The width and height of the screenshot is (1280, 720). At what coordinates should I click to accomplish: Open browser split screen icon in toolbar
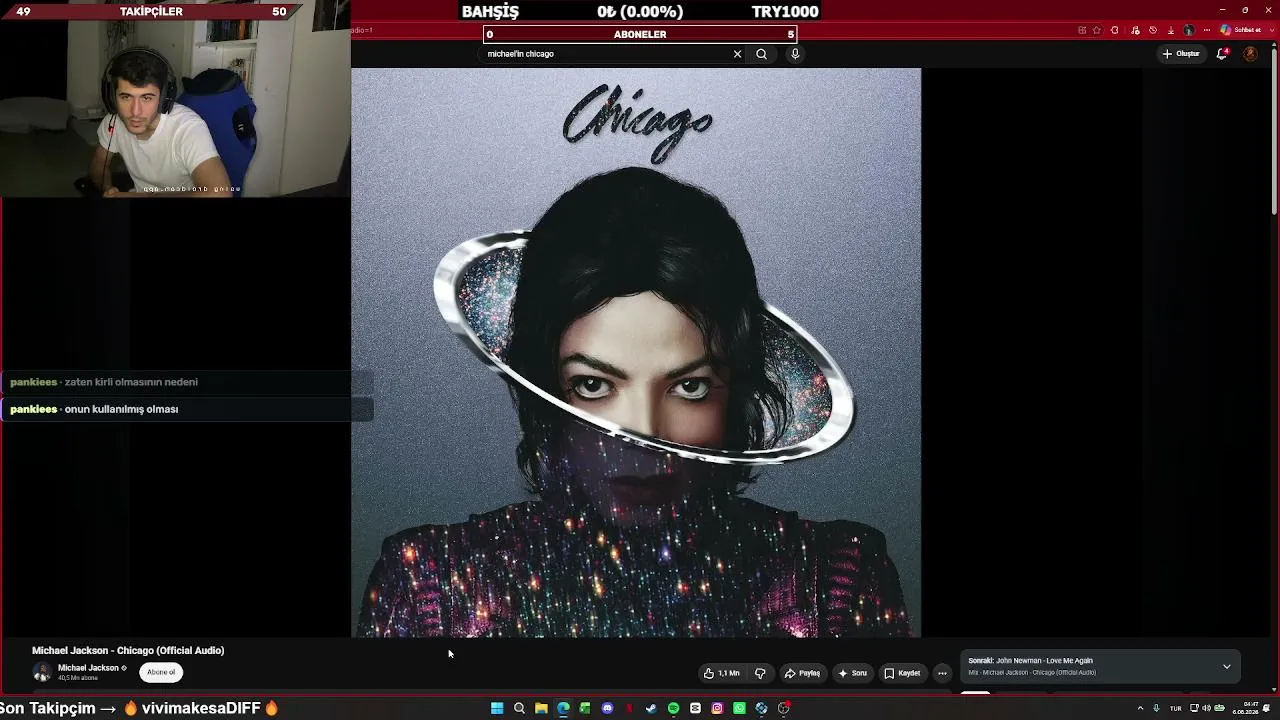1082,30
